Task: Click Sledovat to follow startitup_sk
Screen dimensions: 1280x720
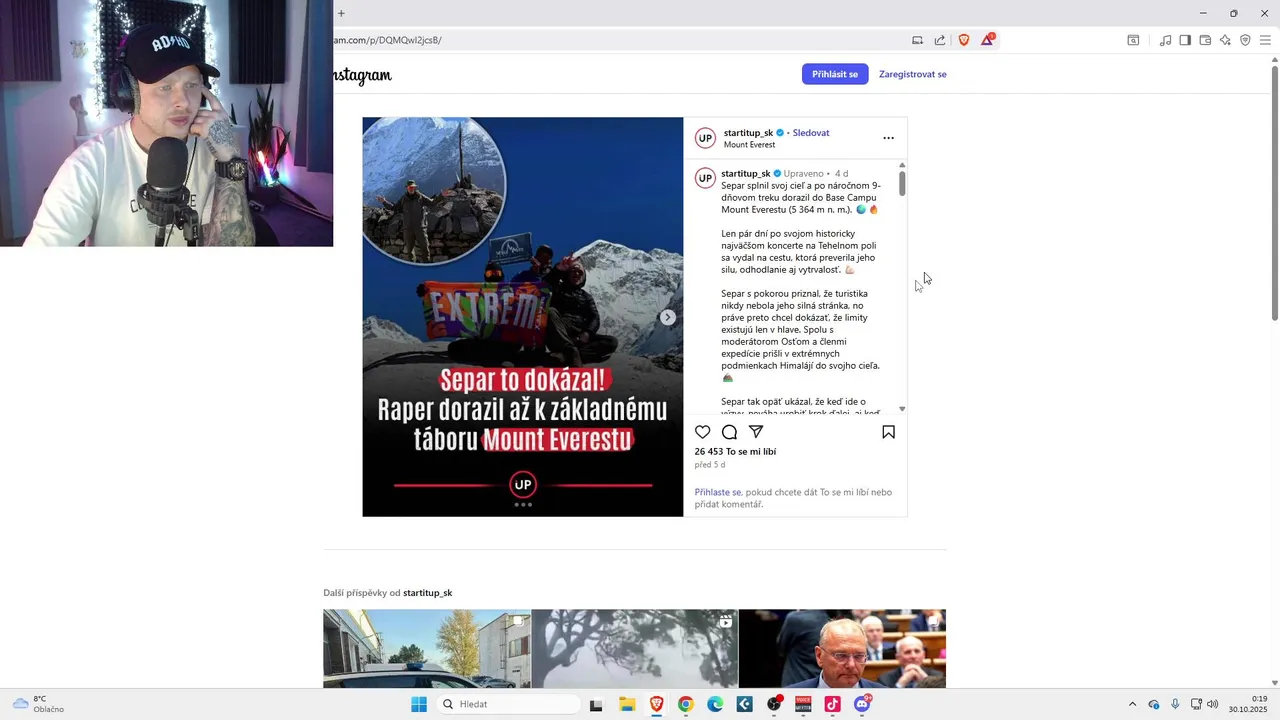Action: coord(811,133)
